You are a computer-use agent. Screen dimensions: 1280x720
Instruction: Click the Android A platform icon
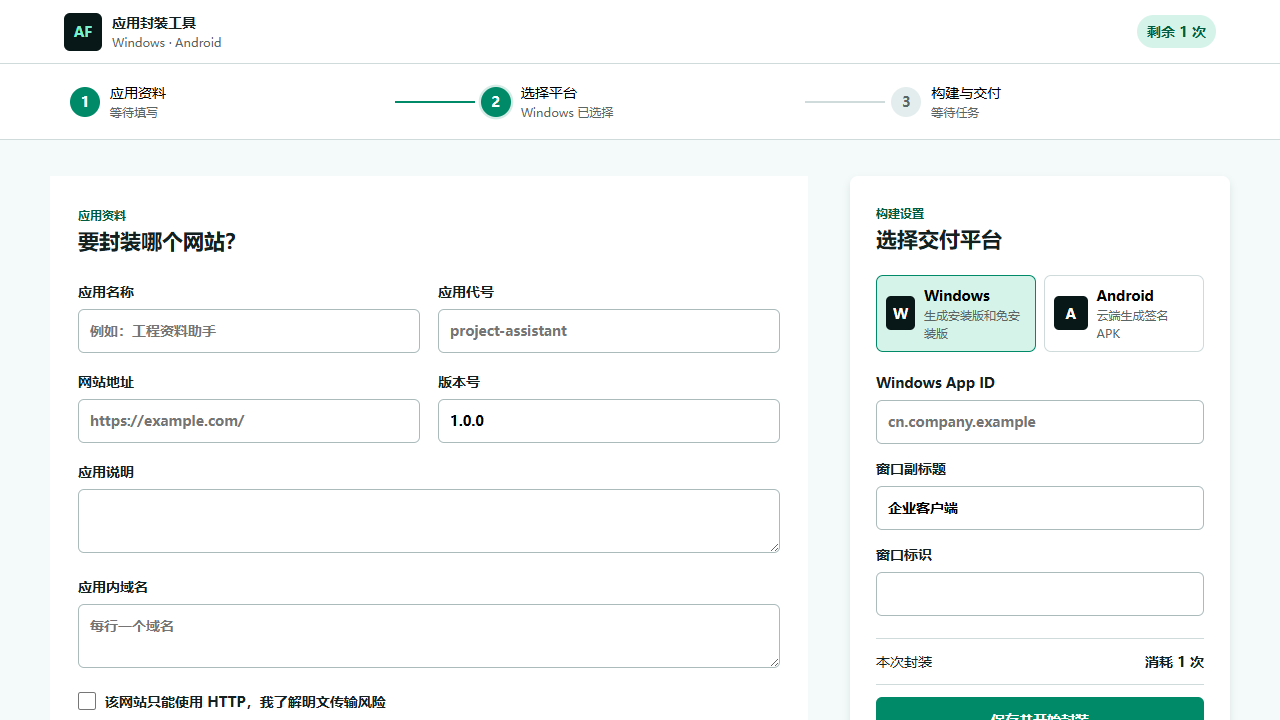pos(1070,313)
